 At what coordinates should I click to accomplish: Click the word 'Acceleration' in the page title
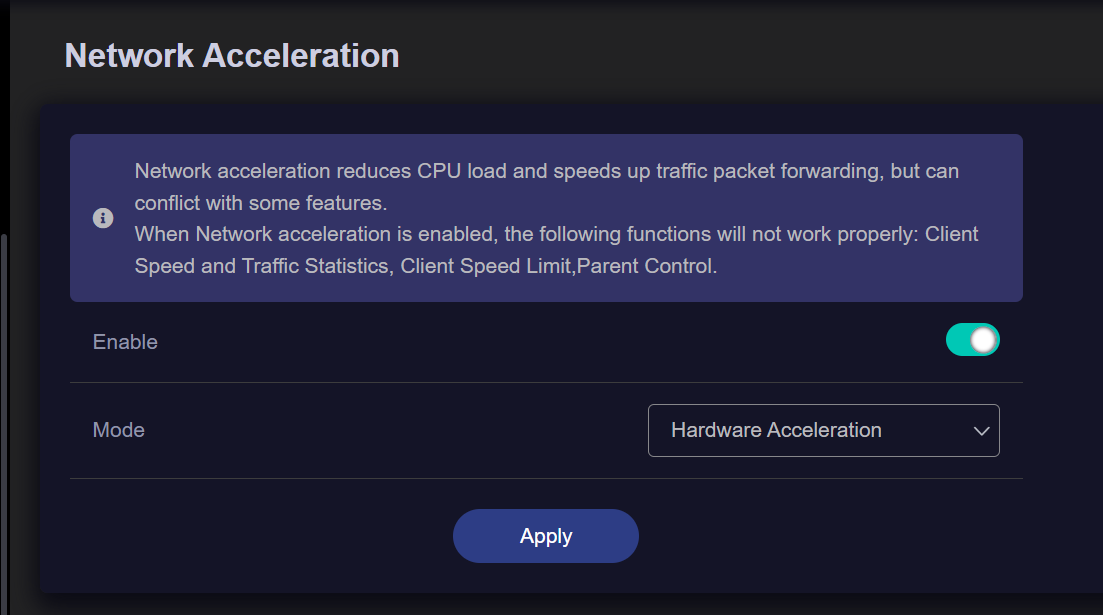point(301,56)
